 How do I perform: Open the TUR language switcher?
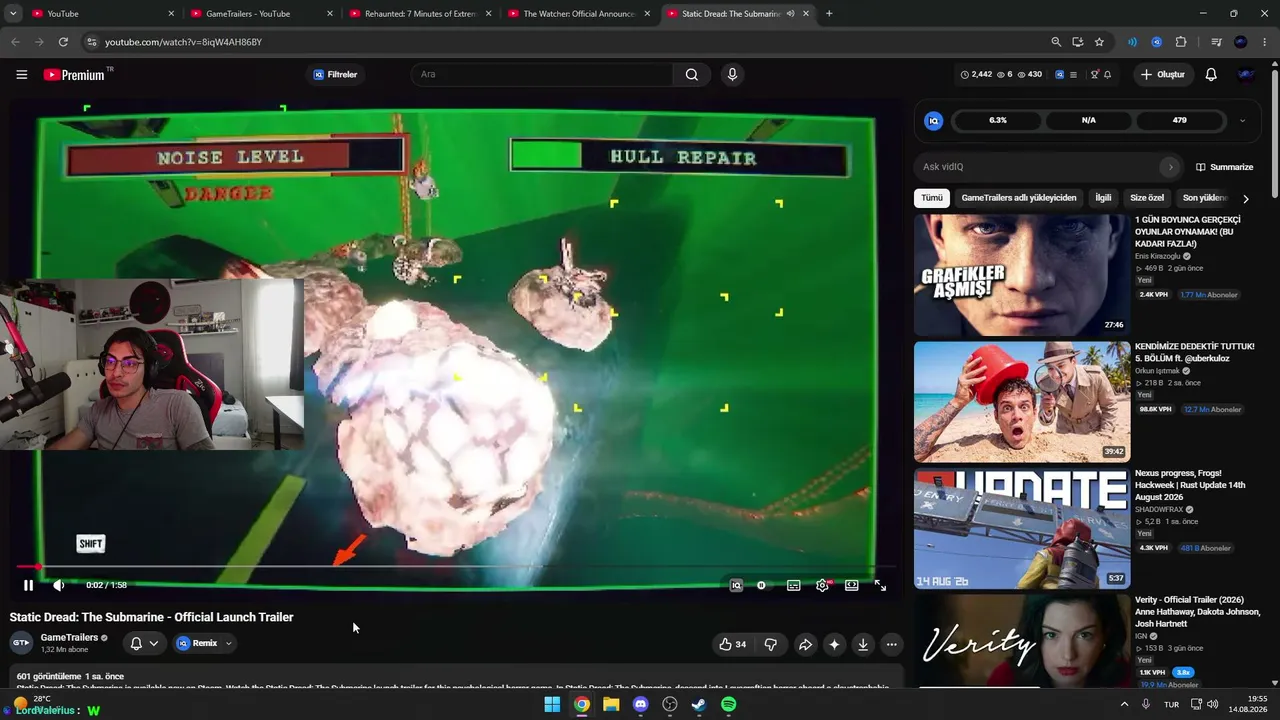[1171, 704]
